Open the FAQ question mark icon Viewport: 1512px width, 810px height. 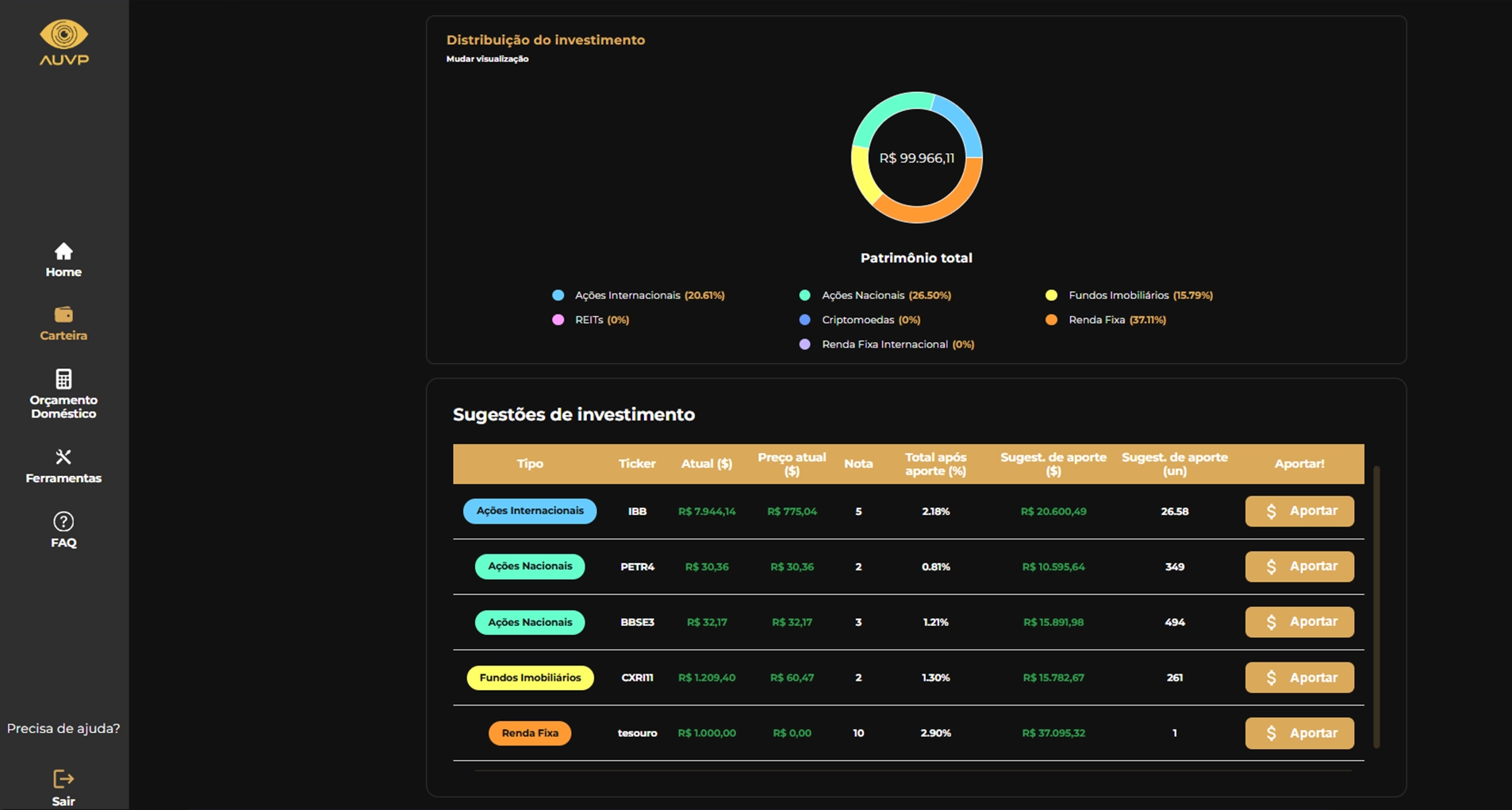[63, 521]
